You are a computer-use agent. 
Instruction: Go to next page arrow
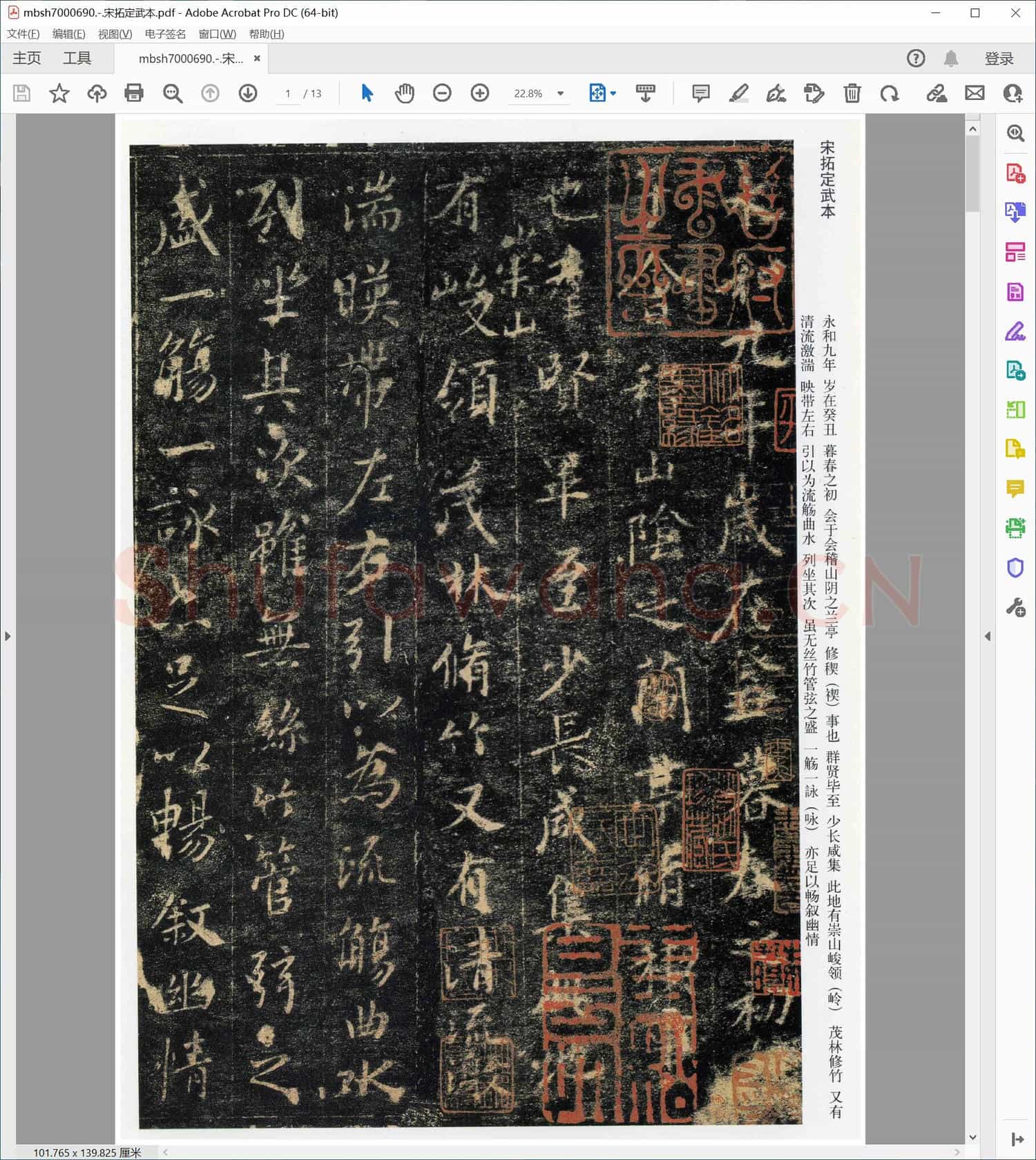coord(247,93)
